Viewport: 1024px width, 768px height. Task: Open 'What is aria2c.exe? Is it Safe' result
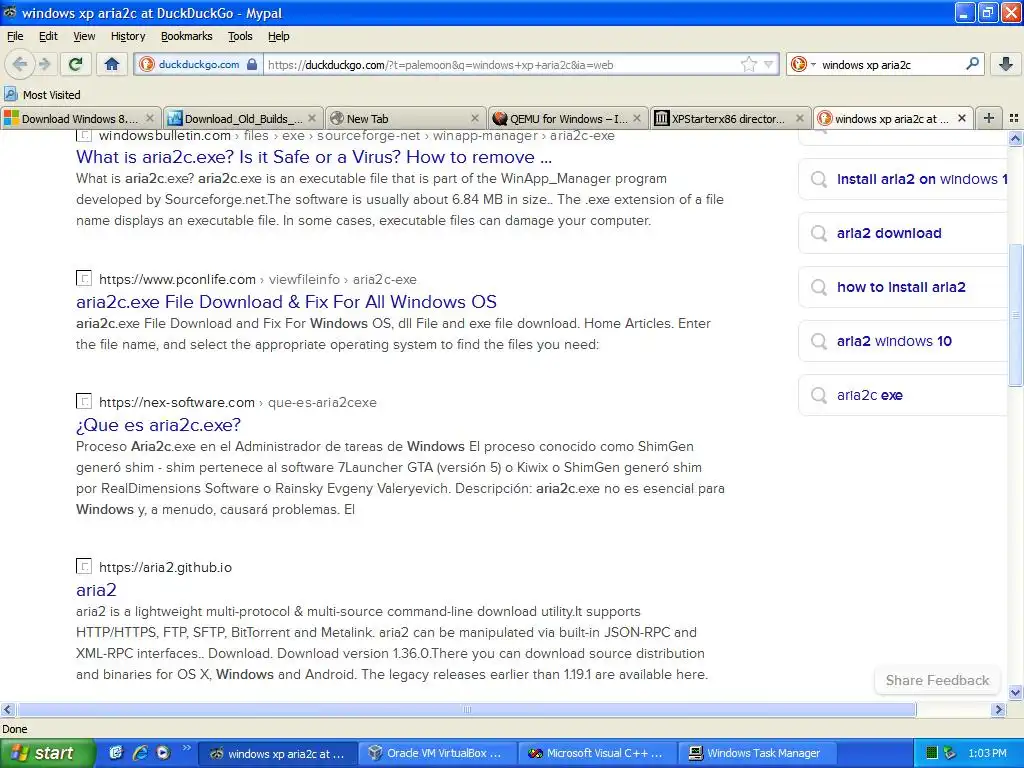pyautogui.click(x=313, y=157)
